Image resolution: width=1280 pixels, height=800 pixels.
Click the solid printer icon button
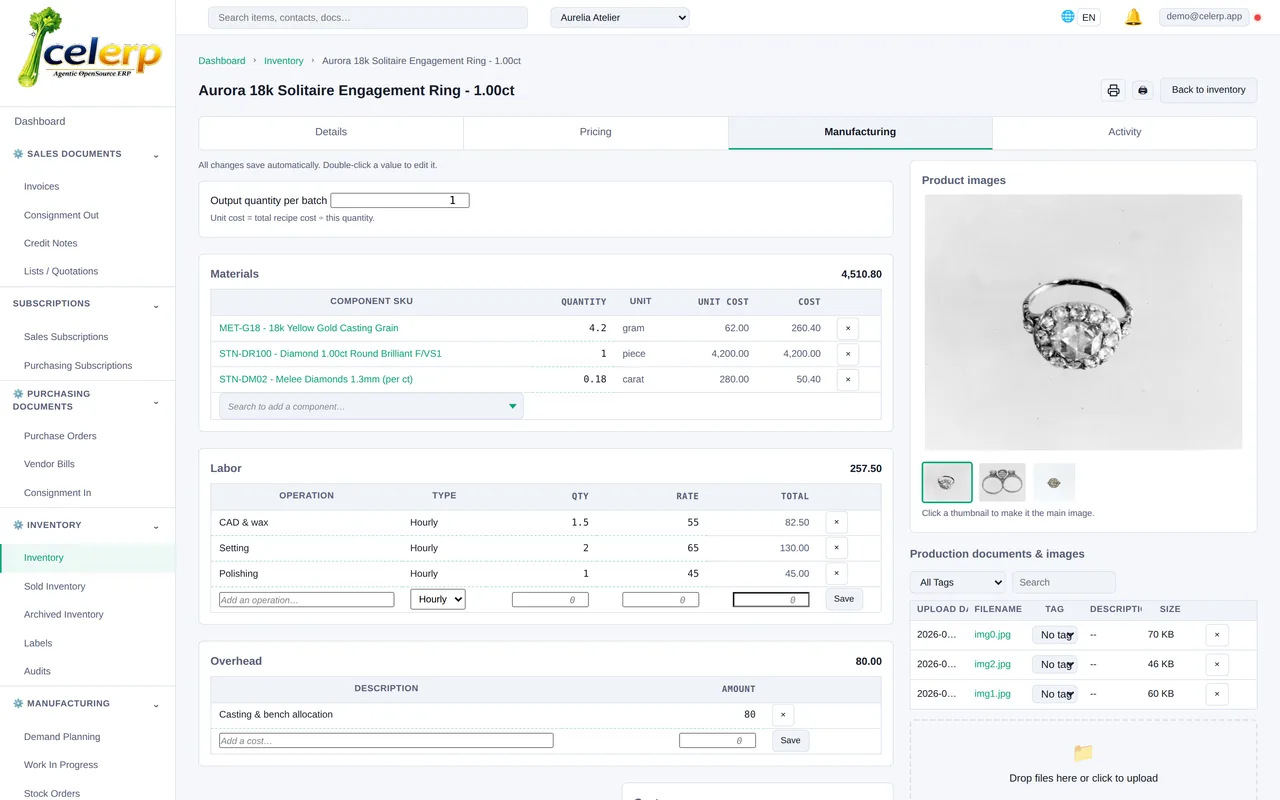1143,90
